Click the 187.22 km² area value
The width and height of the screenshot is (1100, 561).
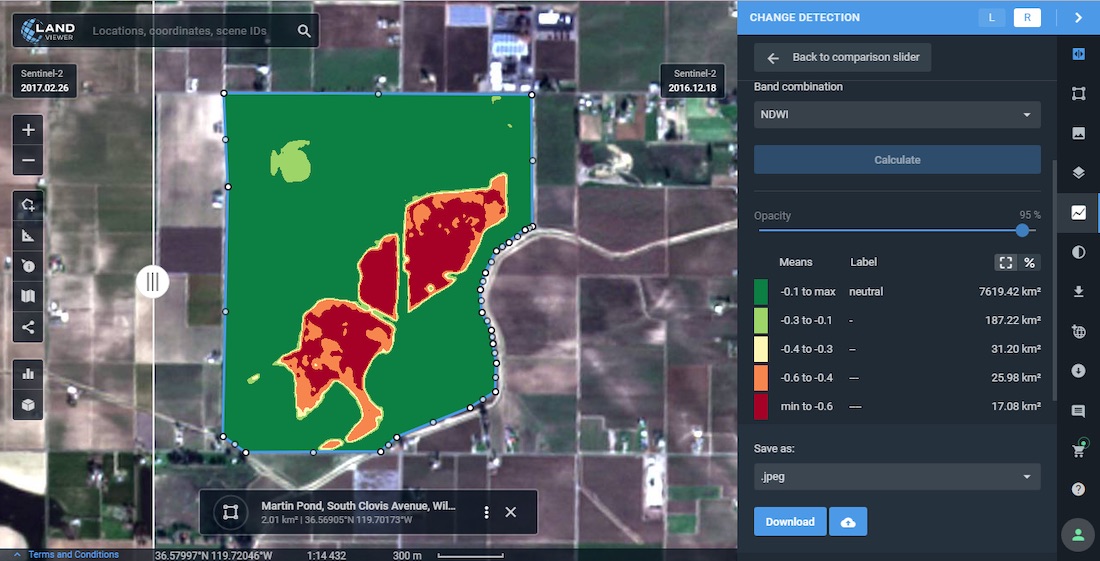coord(1013,320)
